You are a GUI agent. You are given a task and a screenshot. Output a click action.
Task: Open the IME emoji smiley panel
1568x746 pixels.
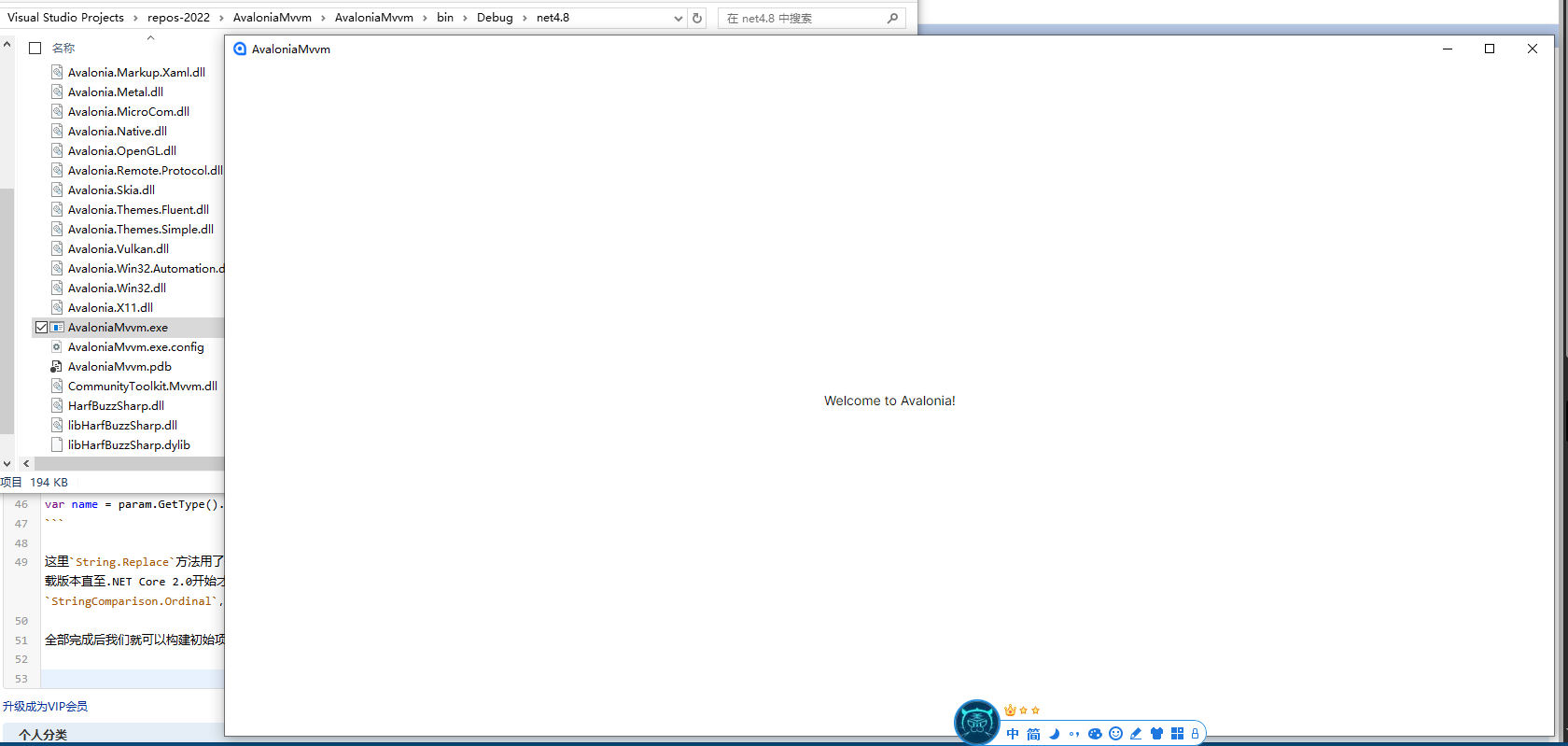click(1115, 734)
